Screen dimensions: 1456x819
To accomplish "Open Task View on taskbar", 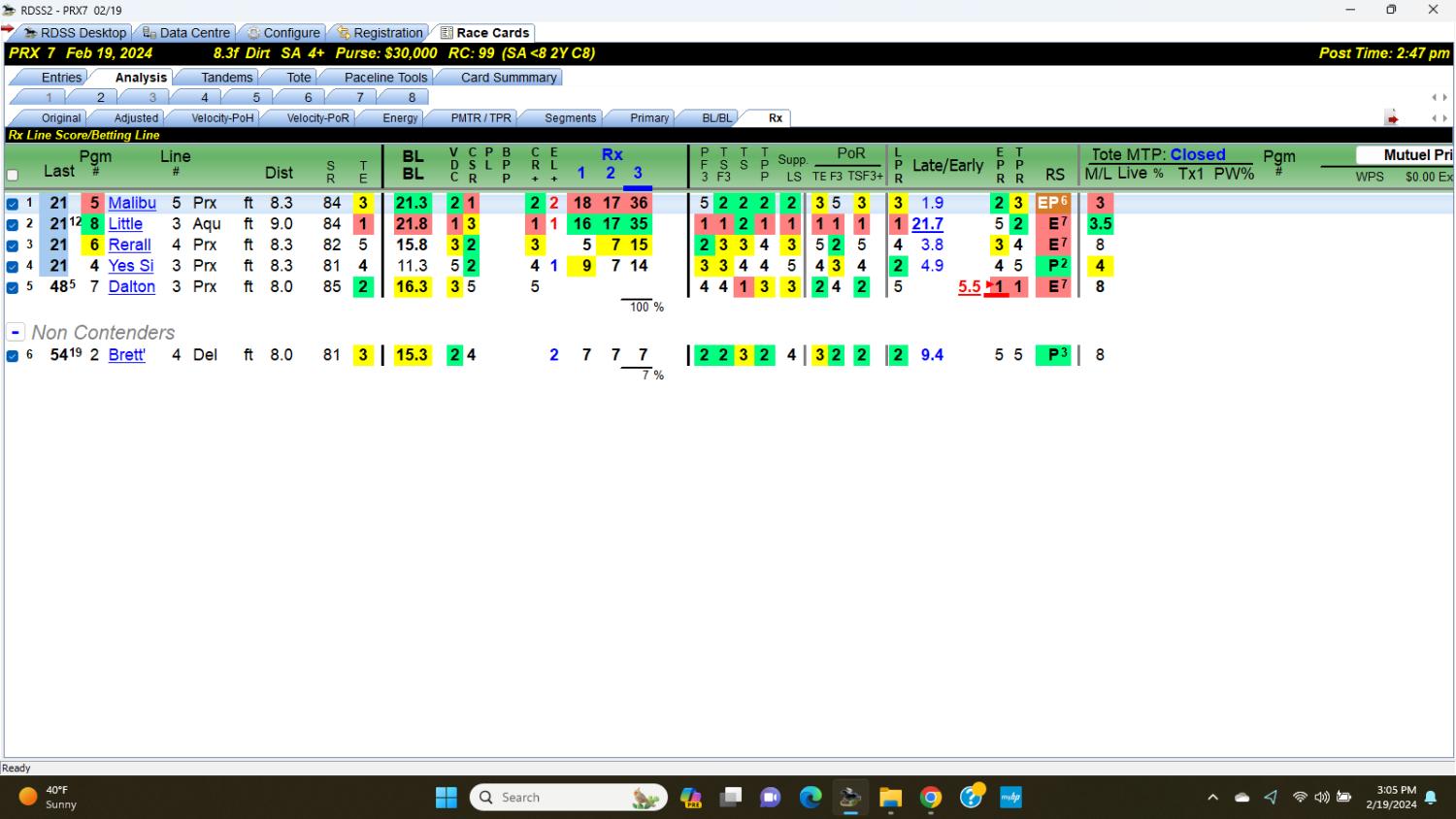I will (731, 798).
